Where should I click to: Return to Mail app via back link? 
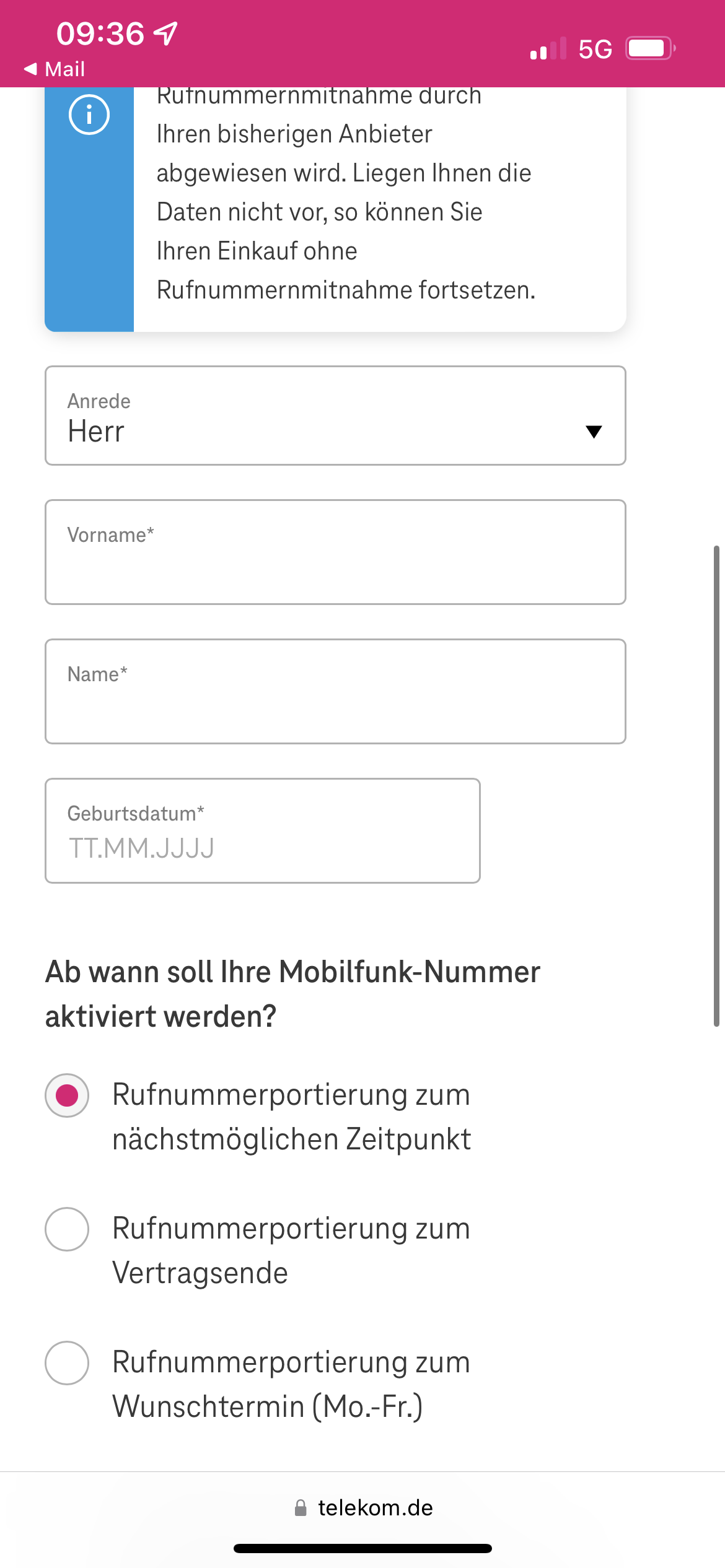[54, 69]
